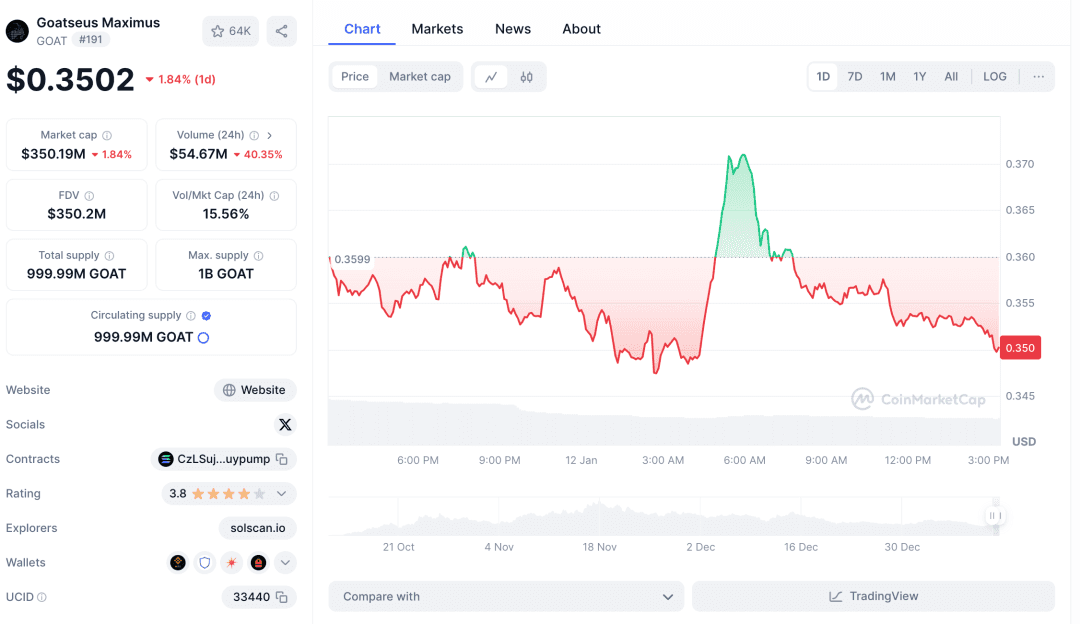
Task: Copy UCID 33440
Action: click(x=282, y=596)
